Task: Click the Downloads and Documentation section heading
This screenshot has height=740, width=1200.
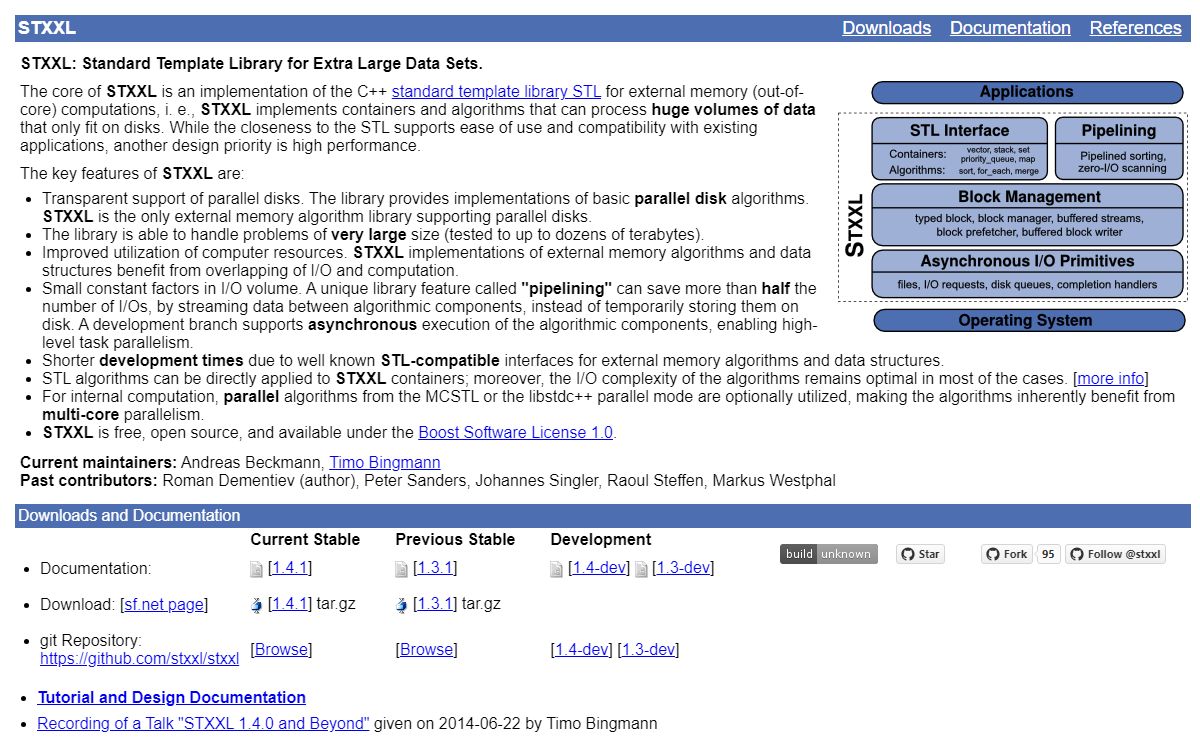Action: (x=129, y=516)
